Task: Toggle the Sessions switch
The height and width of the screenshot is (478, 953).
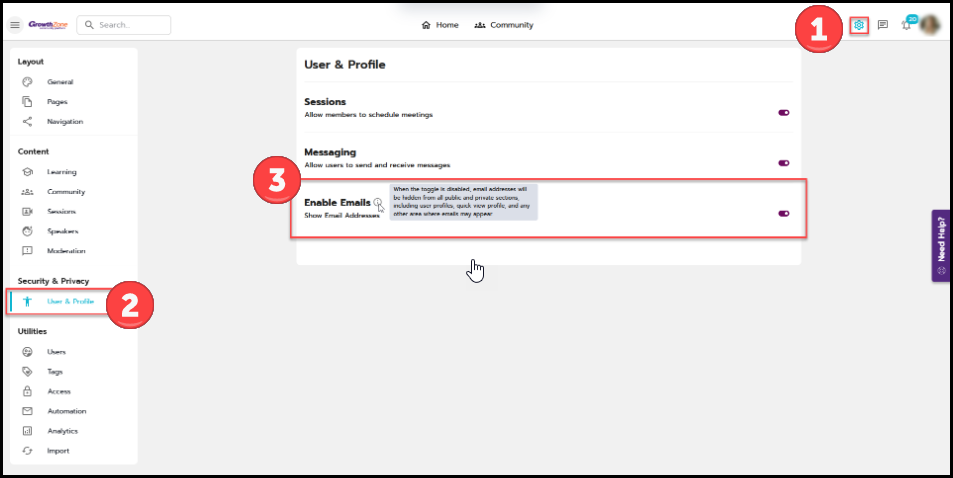Action: (x=784, y=113)
